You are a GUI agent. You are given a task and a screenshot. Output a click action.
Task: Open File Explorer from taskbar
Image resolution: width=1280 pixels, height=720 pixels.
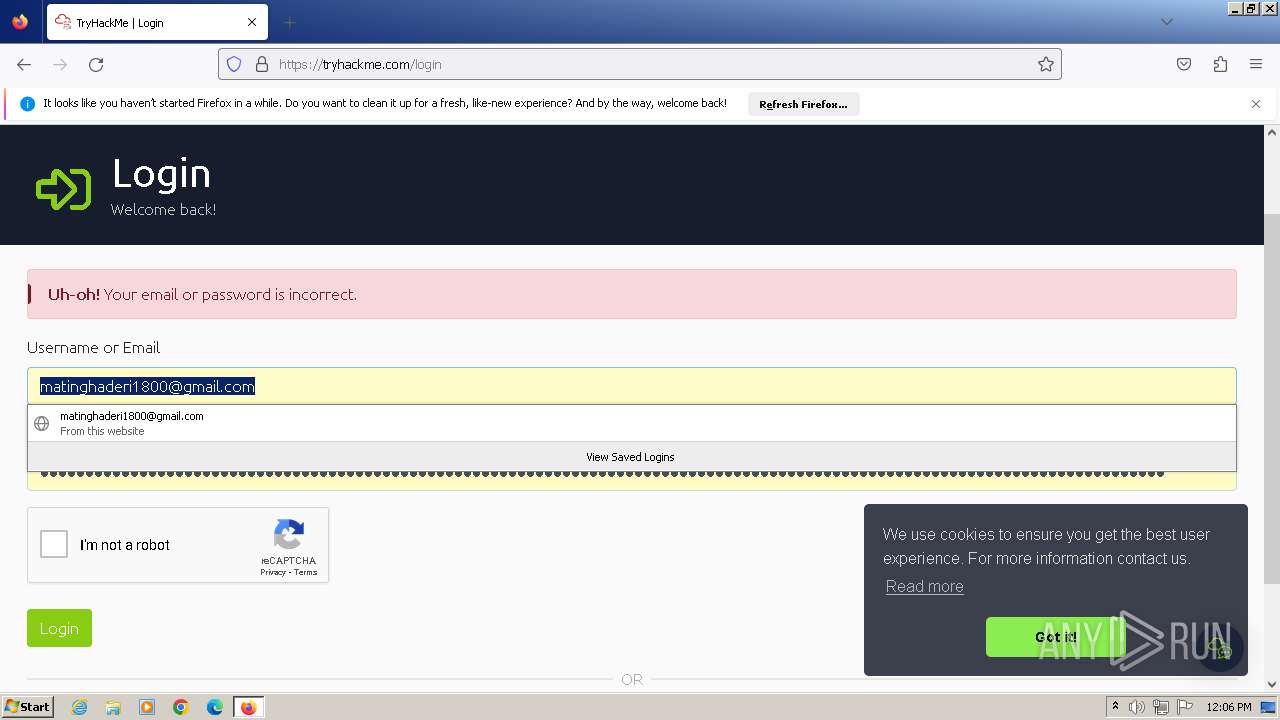[x=113, y=707]
